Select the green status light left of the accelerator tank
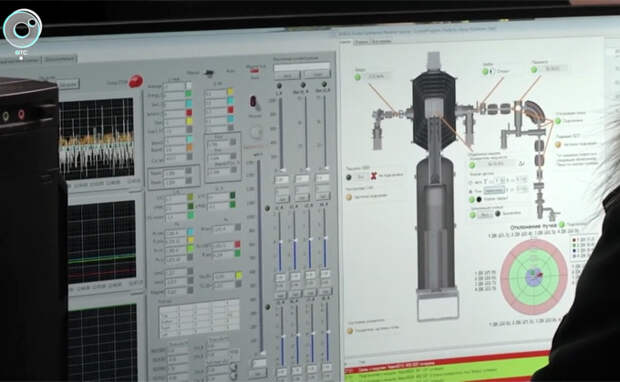 [x=358, y=77]
